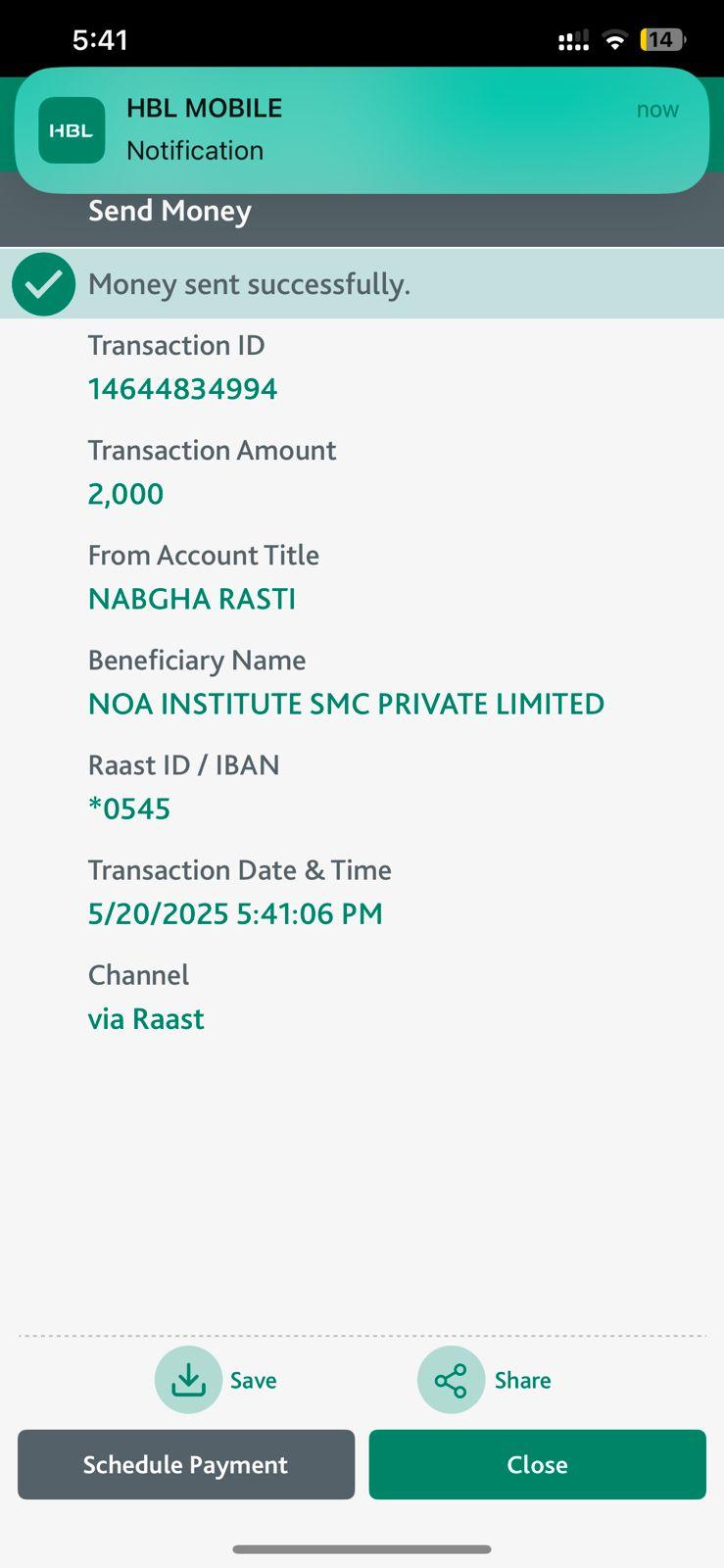Tap the HBL logo in the notification
The height and width of the screenshot is (1568, 724).
point(72,130)
